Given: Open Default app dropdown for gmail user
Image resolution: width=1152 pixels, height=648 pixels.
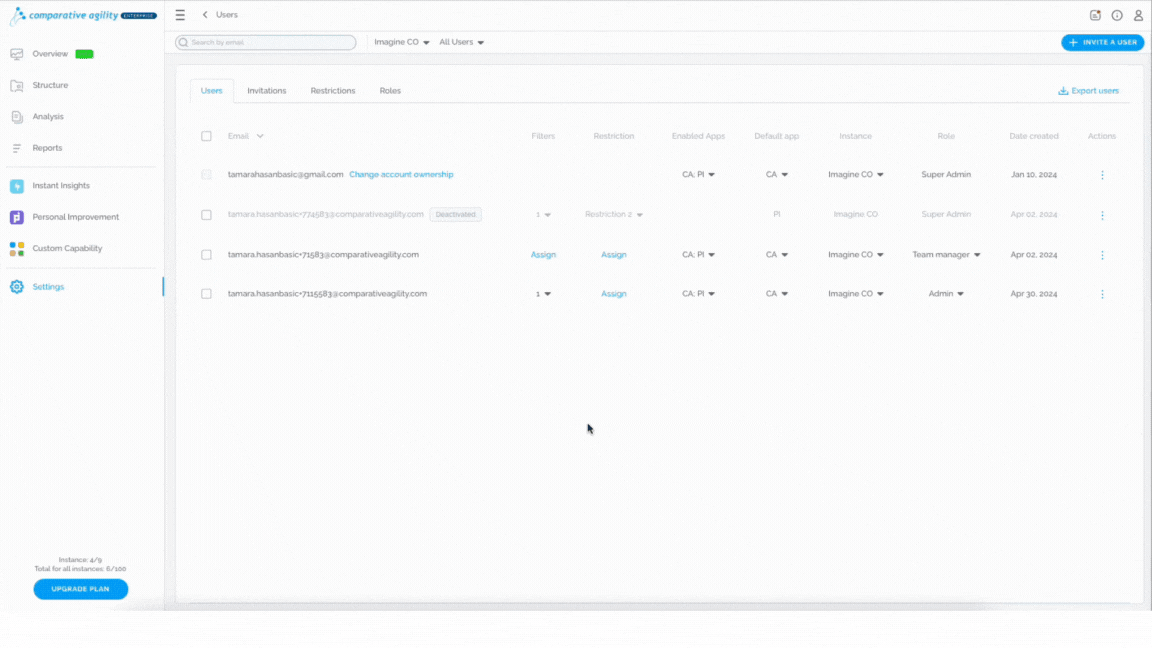Looking at the screenshot, I should click(x=777, y=175).
